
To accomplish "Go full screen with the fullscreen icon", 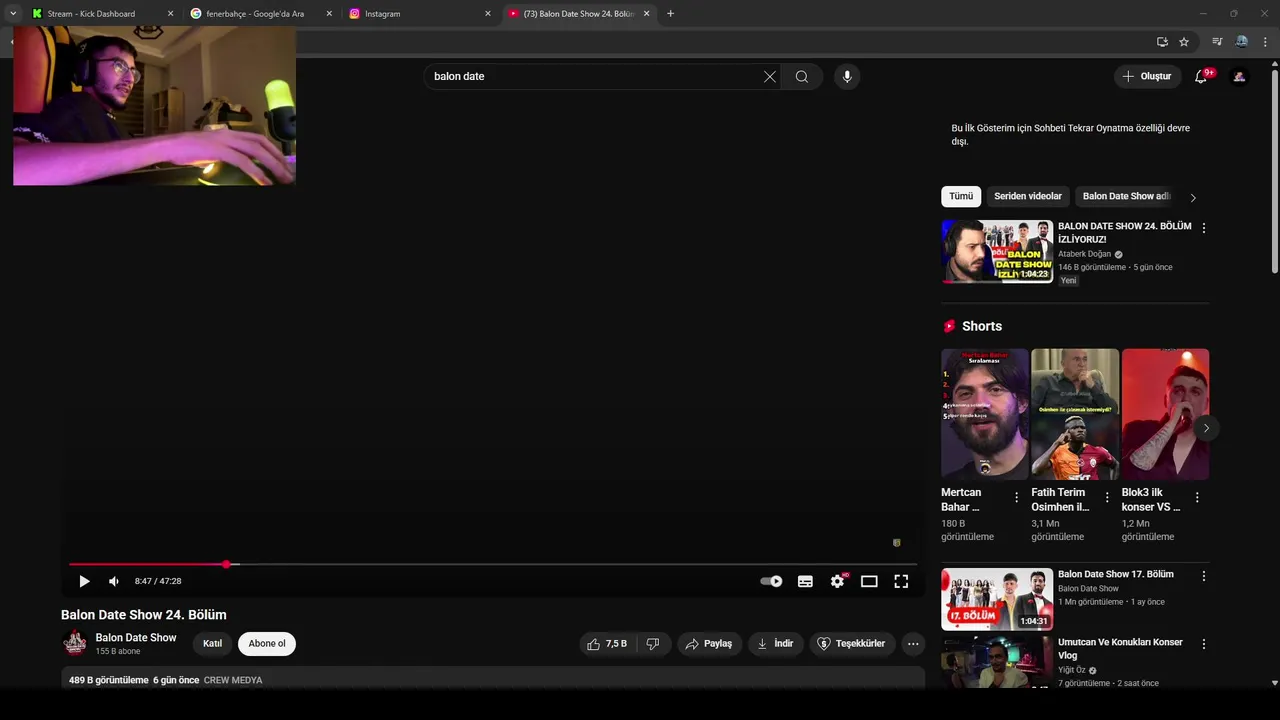I will pyautogui.click(x=901, y=581).
